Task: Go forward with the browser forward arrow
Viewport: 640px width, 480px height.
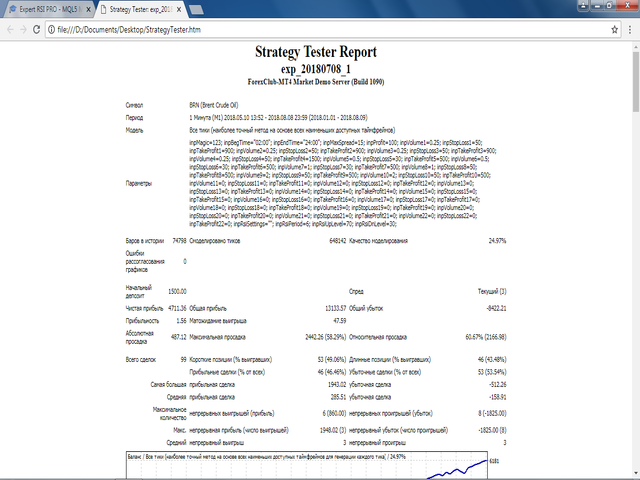Action: (x=23, y=29)
